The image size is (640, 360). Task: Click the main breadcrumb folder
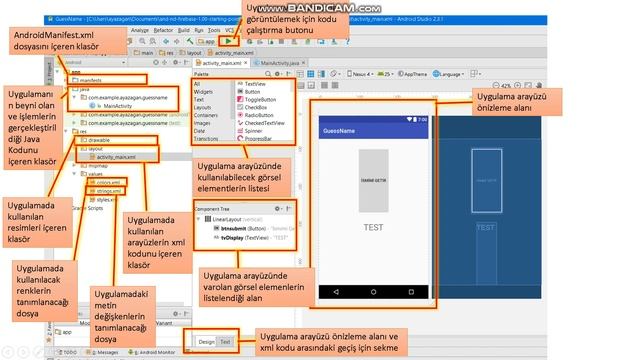click(144, 53)
